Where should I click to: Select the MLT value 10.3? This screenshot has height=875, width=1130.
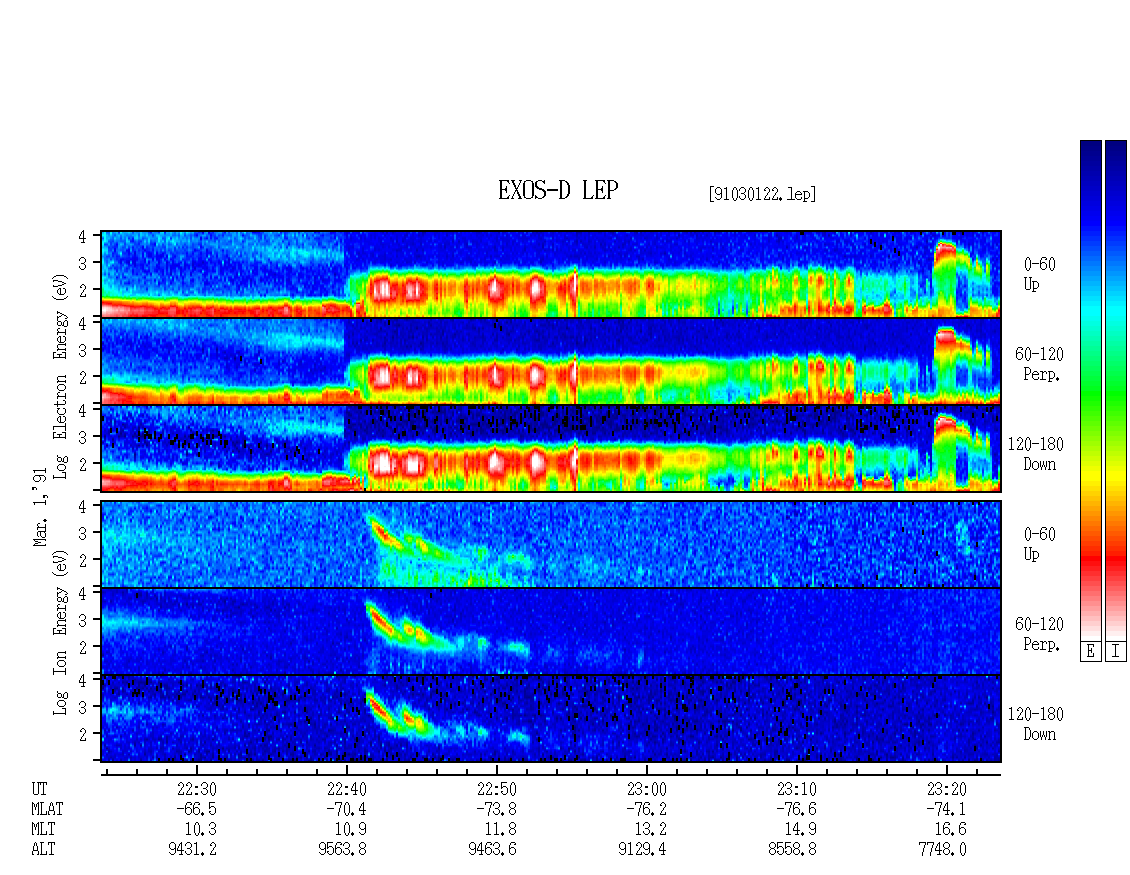(x=201, y=830)
